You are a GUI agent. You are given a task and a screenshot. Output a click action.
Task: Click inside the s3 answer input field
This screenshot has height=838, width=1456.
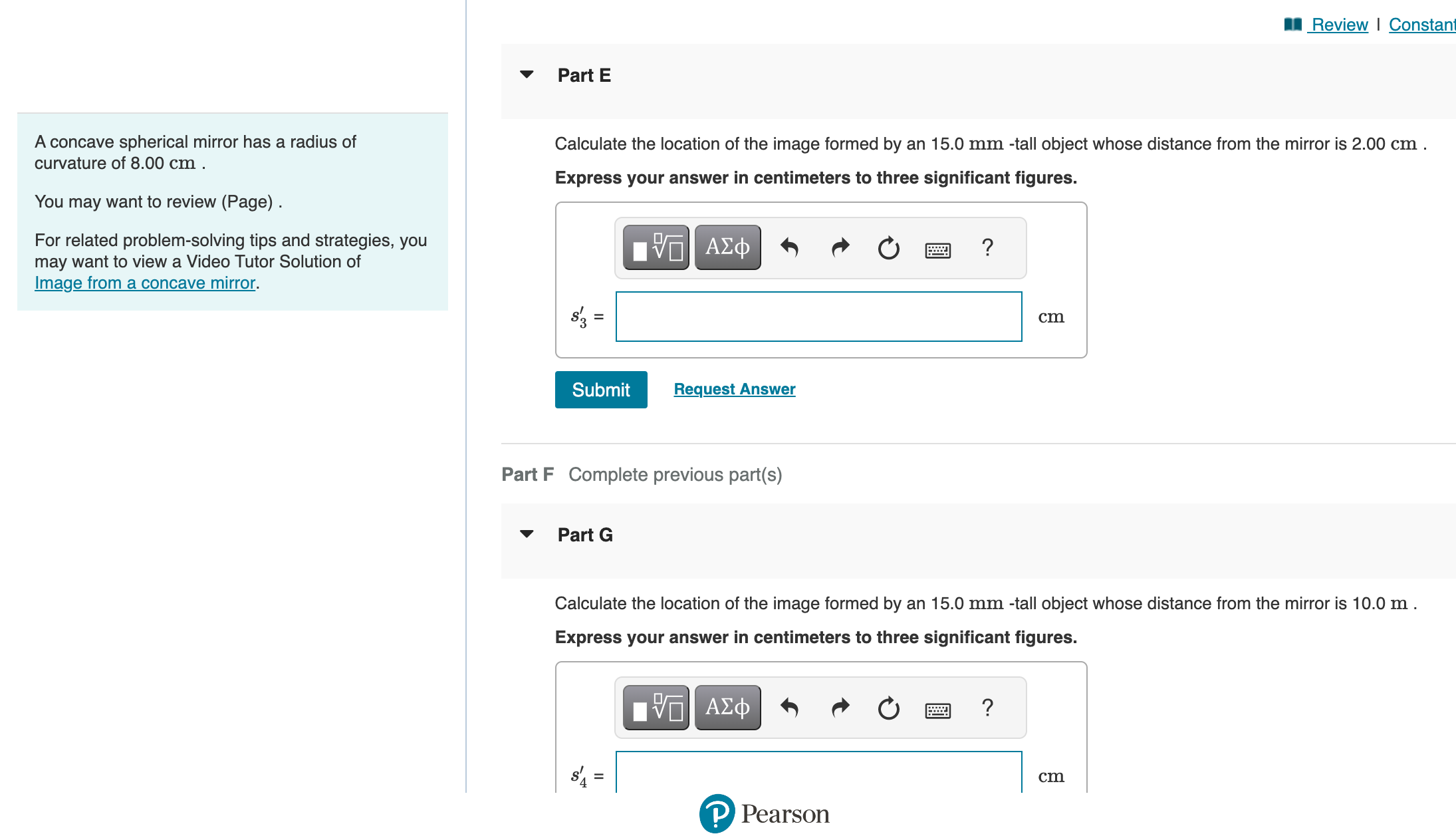[x=818, y=317]
